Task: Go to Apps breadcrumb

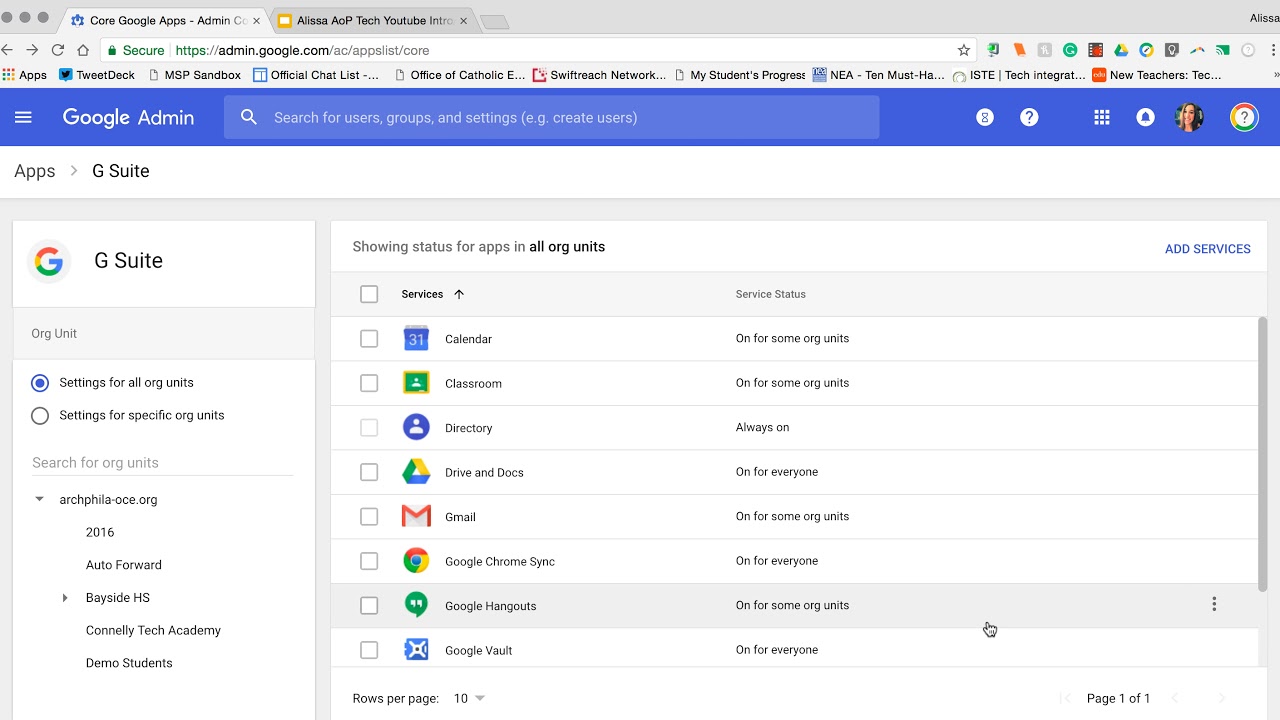Action: coord(35,171)
